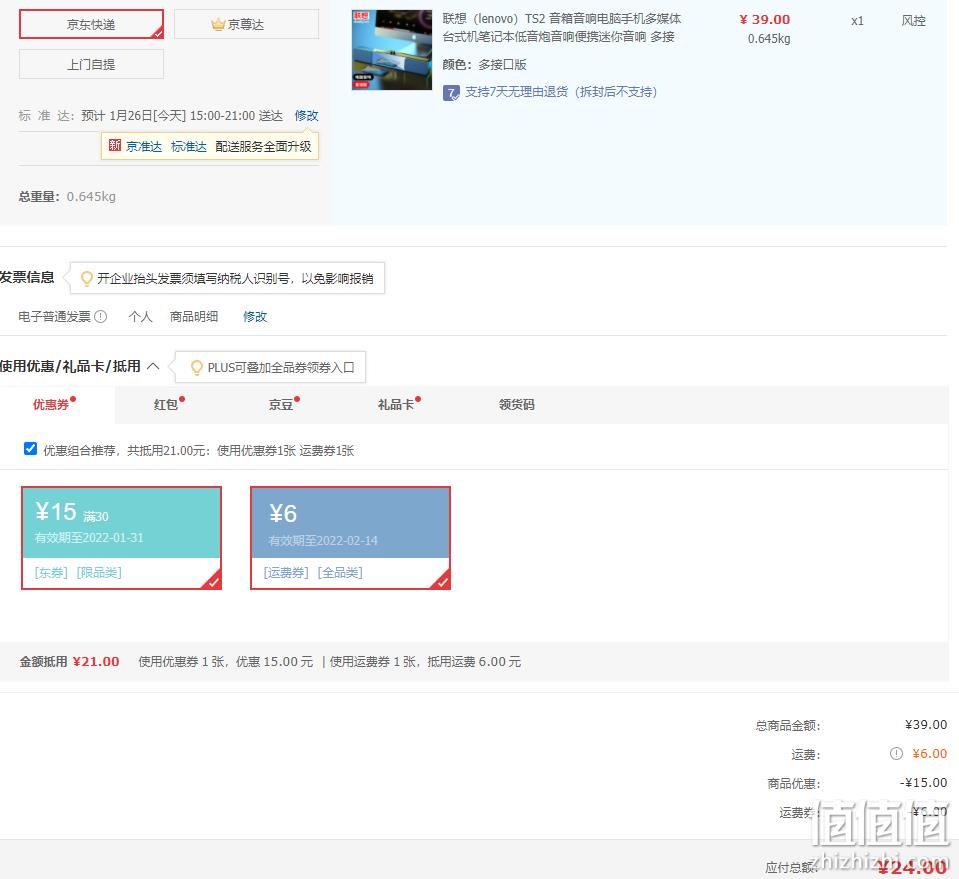Select 京东快递 delivery option

(91, 24)
